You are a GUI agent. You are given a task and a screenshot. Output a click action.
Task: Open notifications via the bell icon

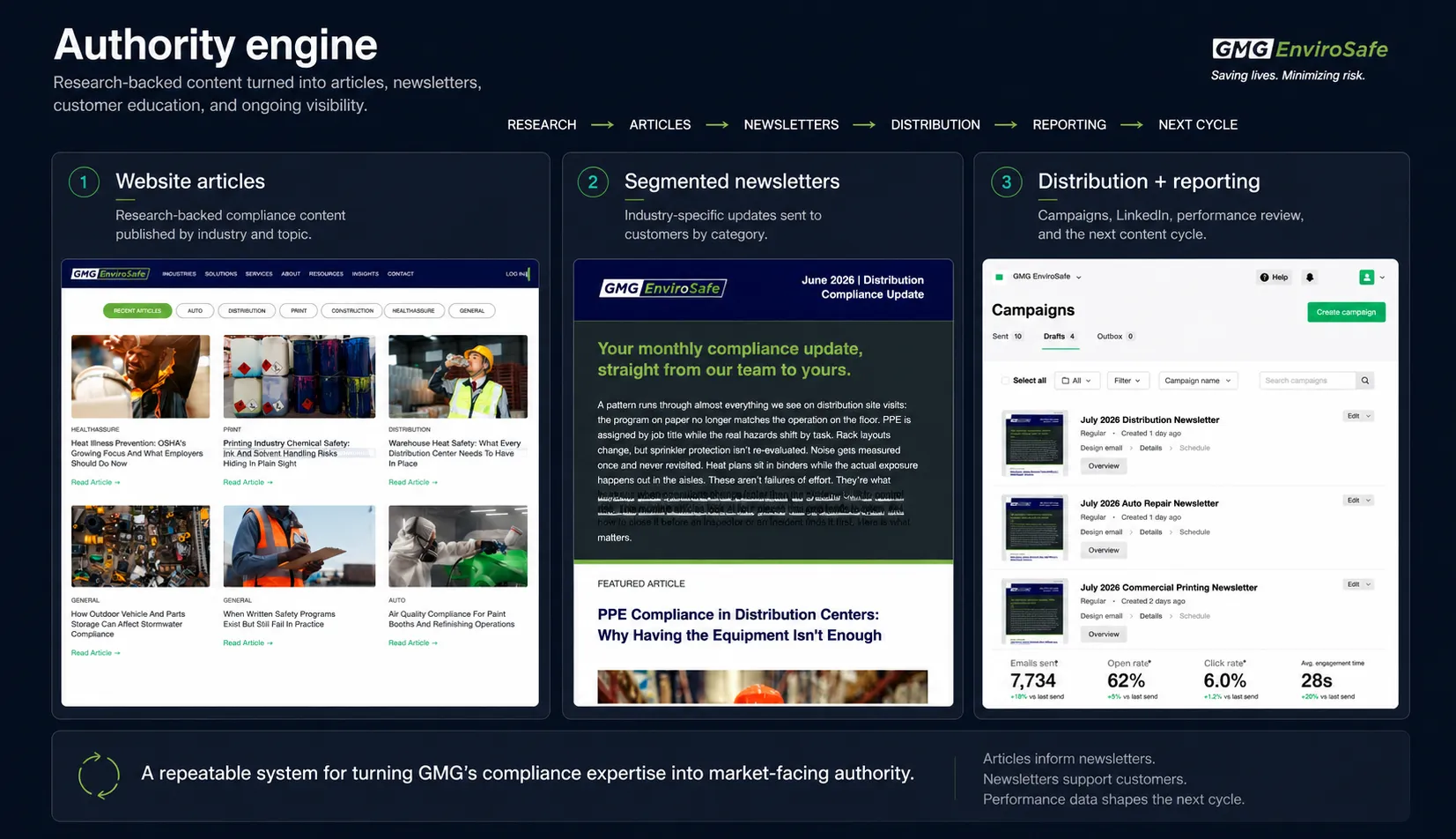coord(1310,278)
